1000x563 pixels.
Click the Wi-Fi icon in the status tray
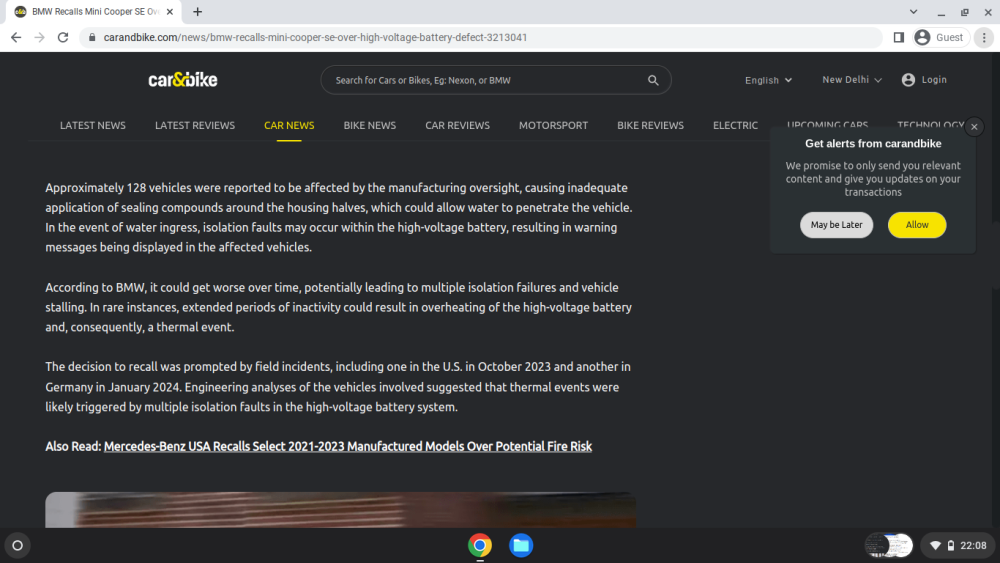935,546
